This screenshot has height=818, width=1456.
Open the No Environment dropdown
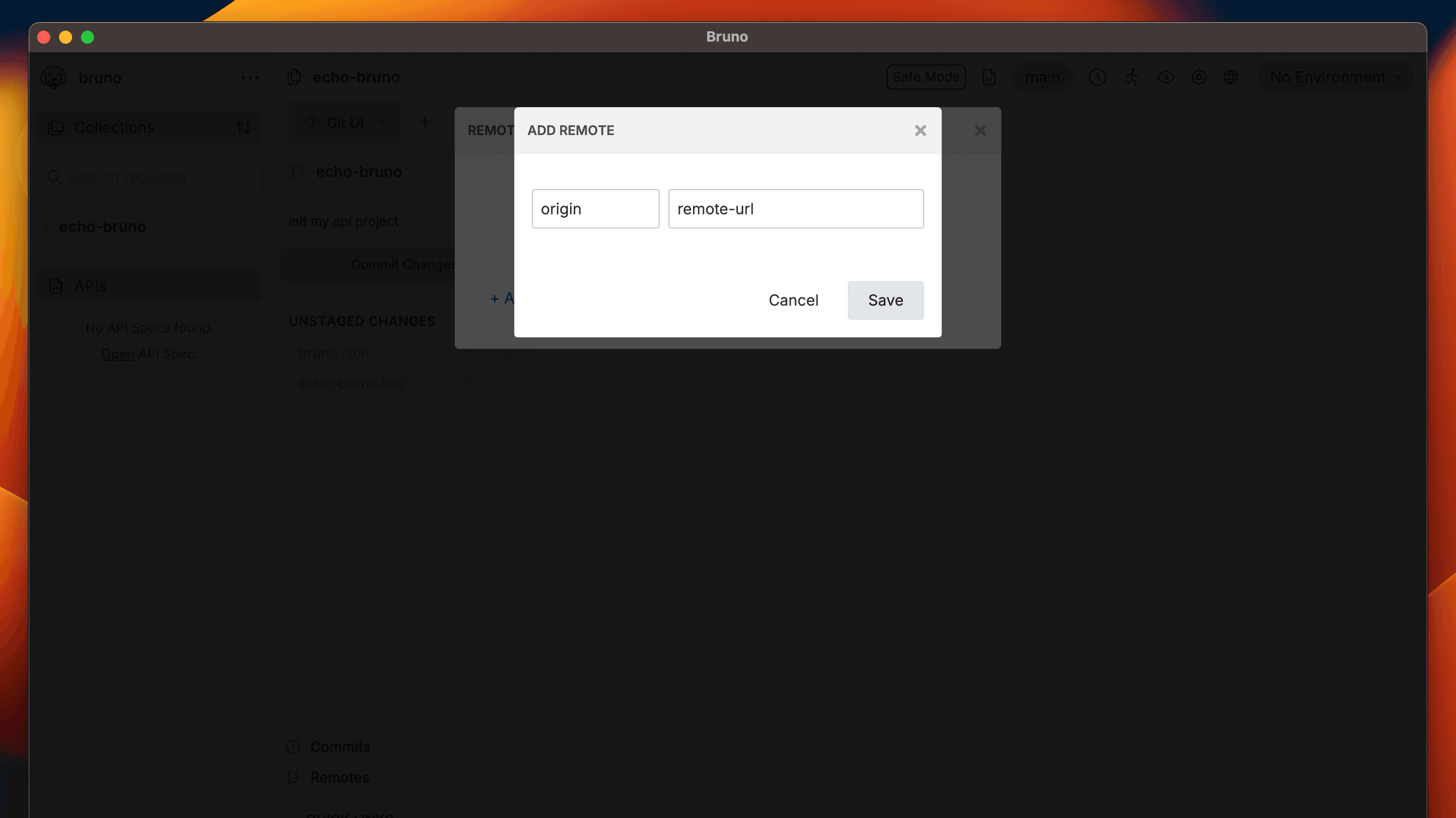[x=1335, y=77]
